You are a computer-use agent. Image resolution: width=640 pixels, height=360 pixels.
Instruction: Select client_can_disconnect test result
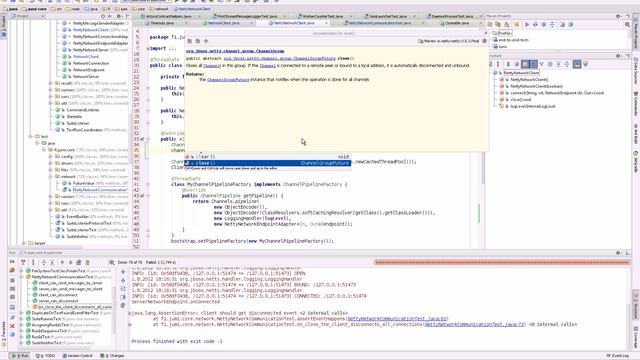pyautogui.click(x=58, y=295)
